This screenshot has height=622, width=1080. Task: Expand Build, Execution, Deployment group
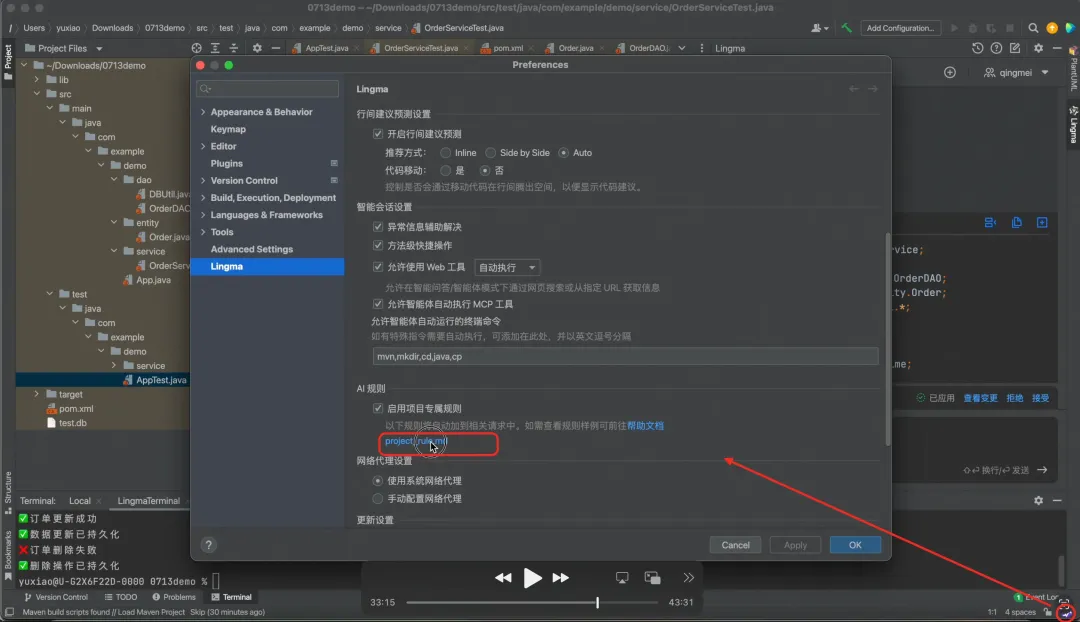pos(203,198)
